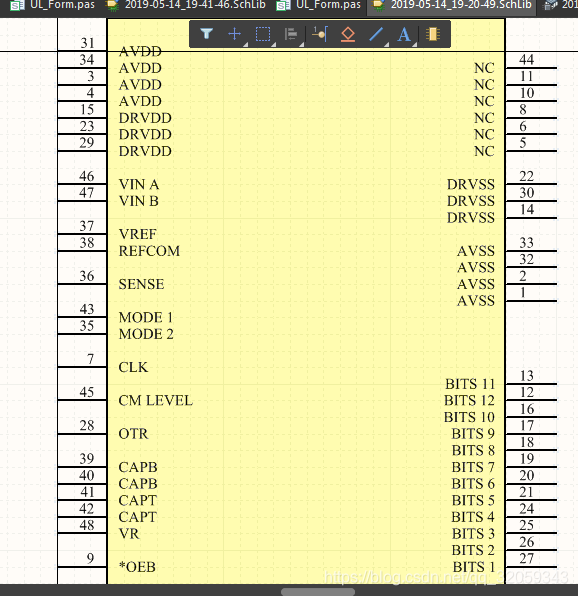Click the DRVDD label at pin 15
This screenshot has width=578, height=596.
click(x=145, y=118)
